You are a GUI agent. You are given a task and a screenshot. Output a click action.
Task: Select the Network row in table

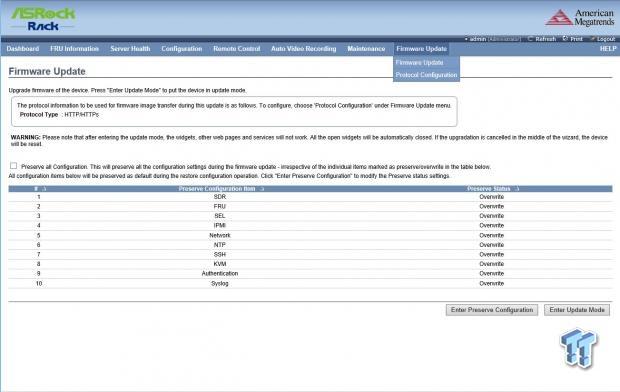click(310, 235)
